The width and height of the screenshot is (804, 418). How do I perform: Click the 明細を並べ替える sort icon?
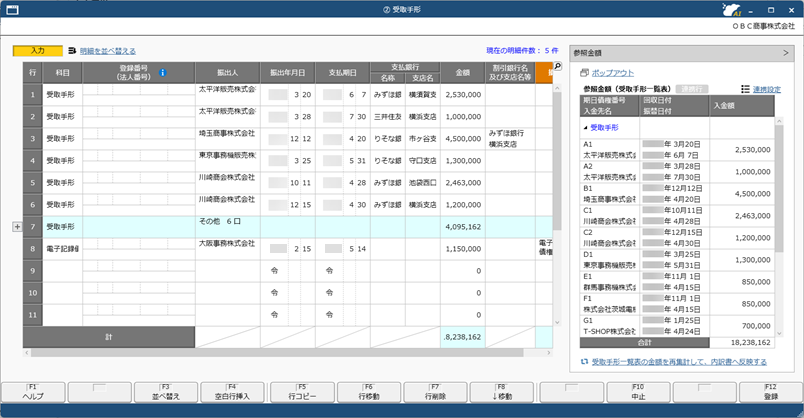click(72, 51)
